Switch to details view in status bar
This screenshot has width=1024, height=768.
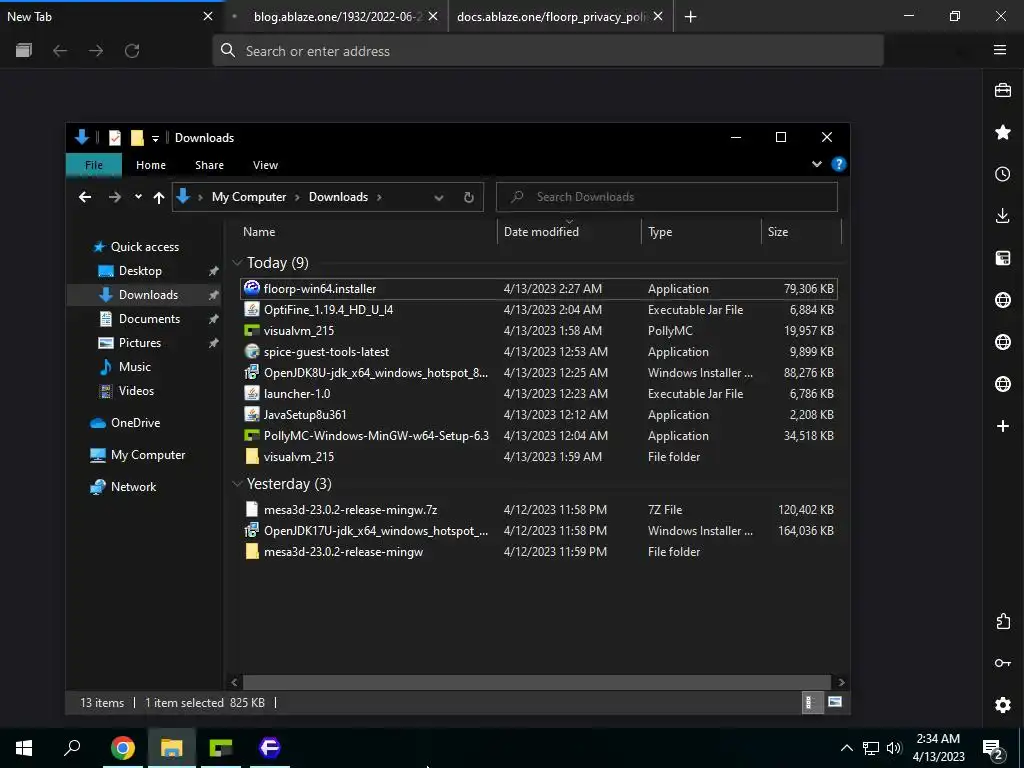(x=810, y=702)
